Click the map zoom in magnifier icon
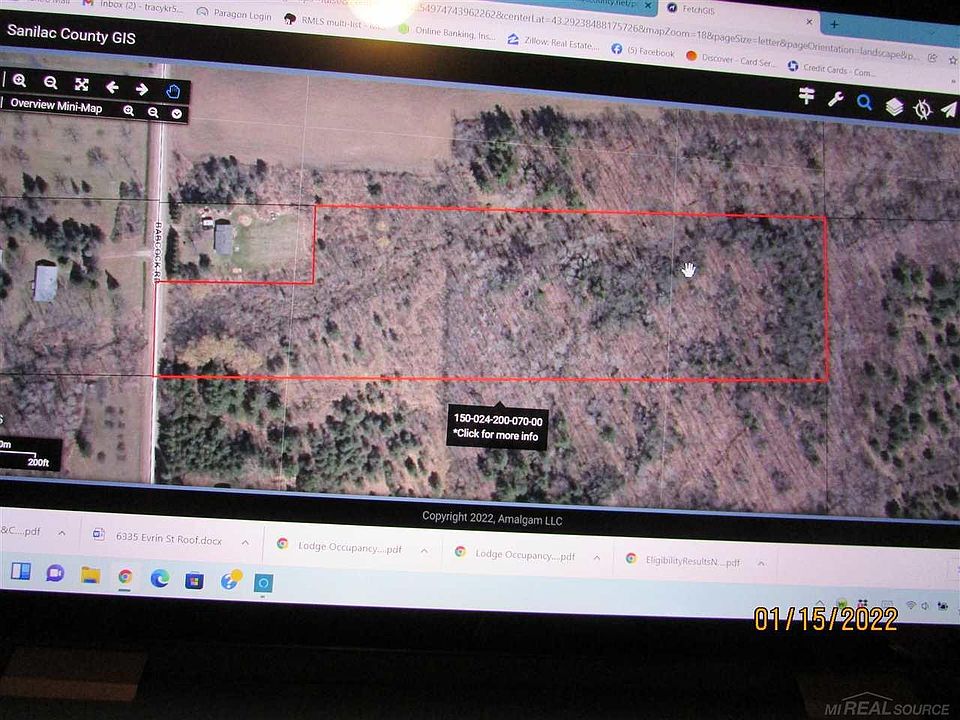Viewport: 960px width, 720px height. coord(20,80)
